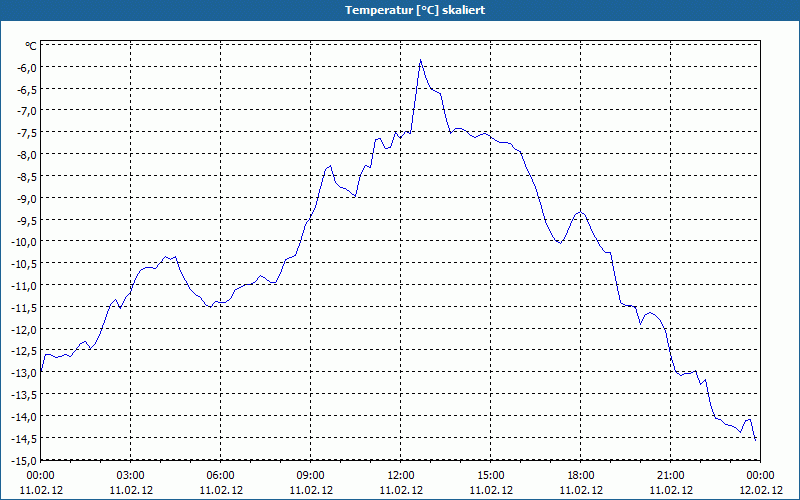Viewport: 800px width, 500px height.
Task: Click the 03:00 time label
Action: tap(131, 476)
